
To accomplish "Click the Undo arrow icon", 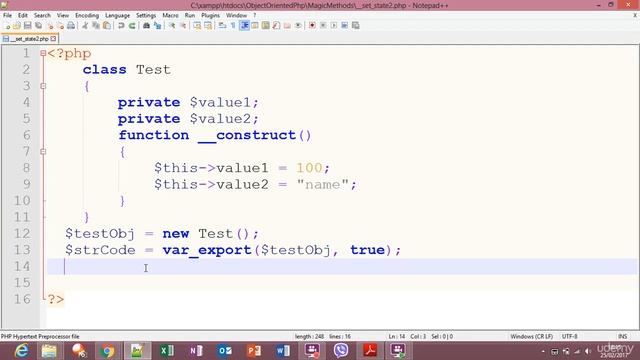I will click(121, 26).
